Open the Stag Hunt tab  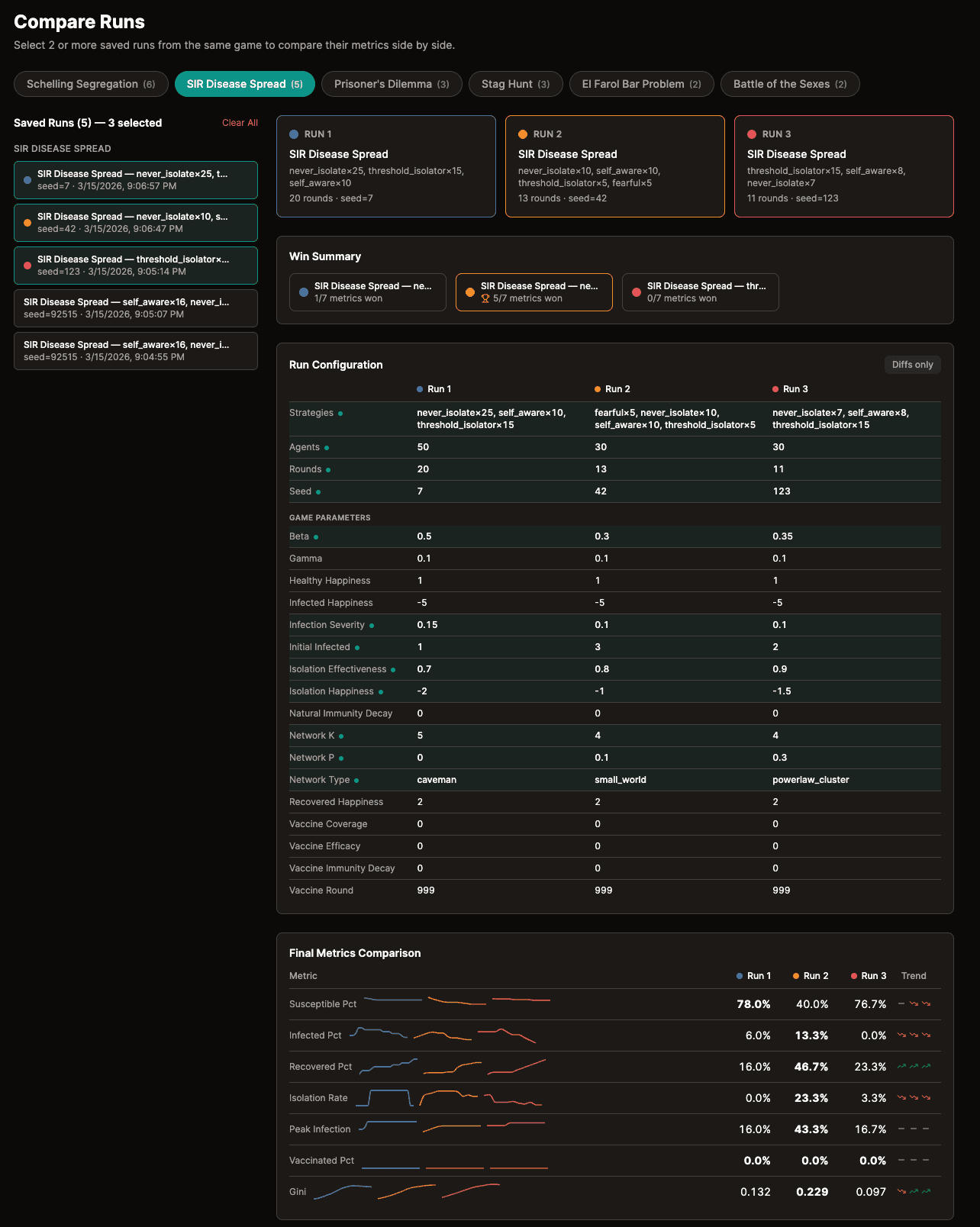pyautogui.click(x=515, y=84)
